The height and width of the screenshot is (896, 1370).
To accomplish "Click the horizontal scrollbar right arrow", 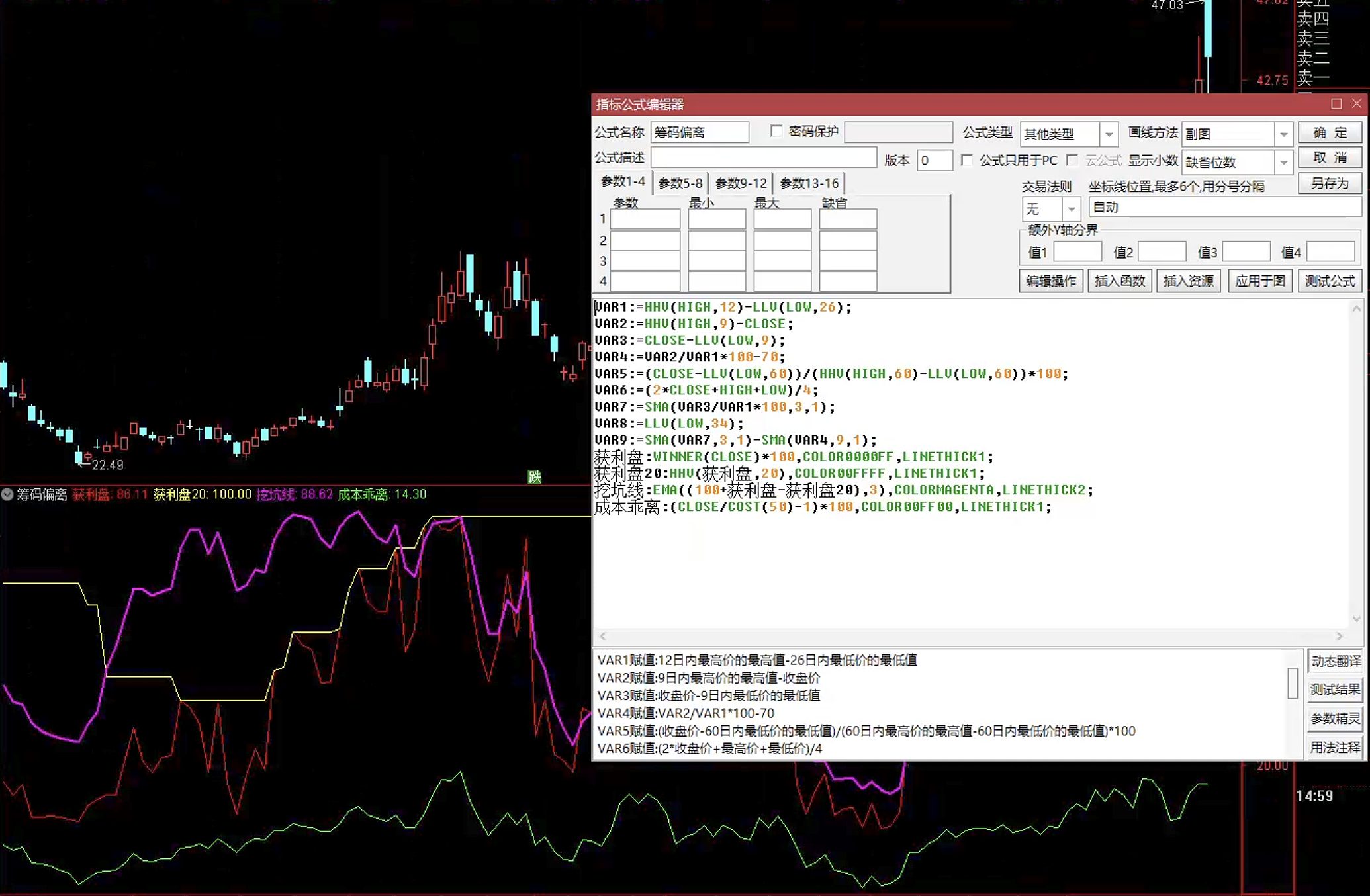I will (1340, 636).
